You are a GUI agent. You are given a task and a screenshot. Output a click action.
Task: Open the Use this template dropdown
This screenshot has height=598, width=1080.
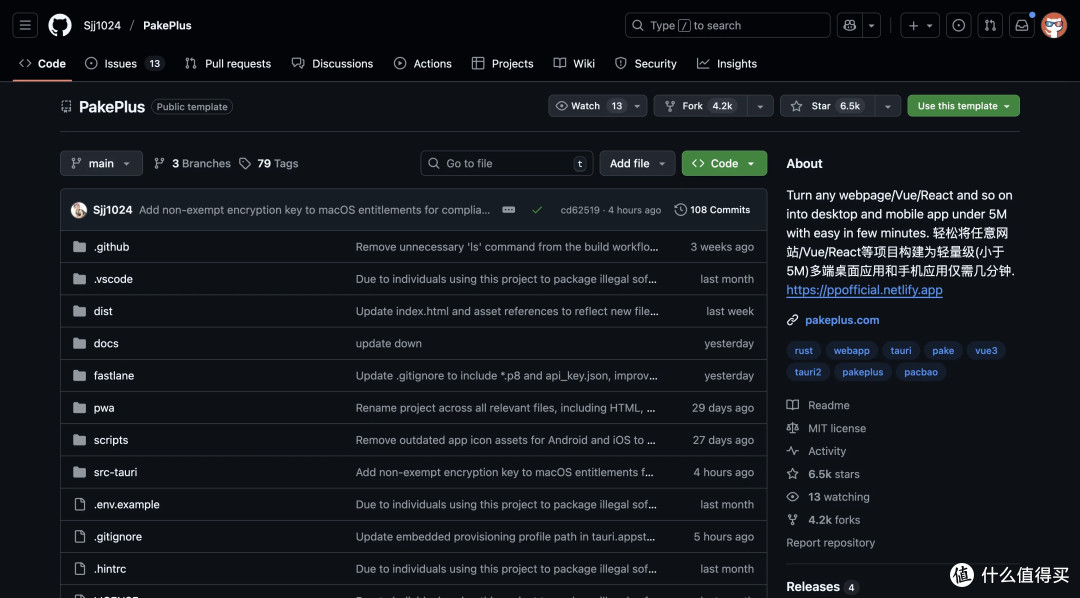coord(964,106)
